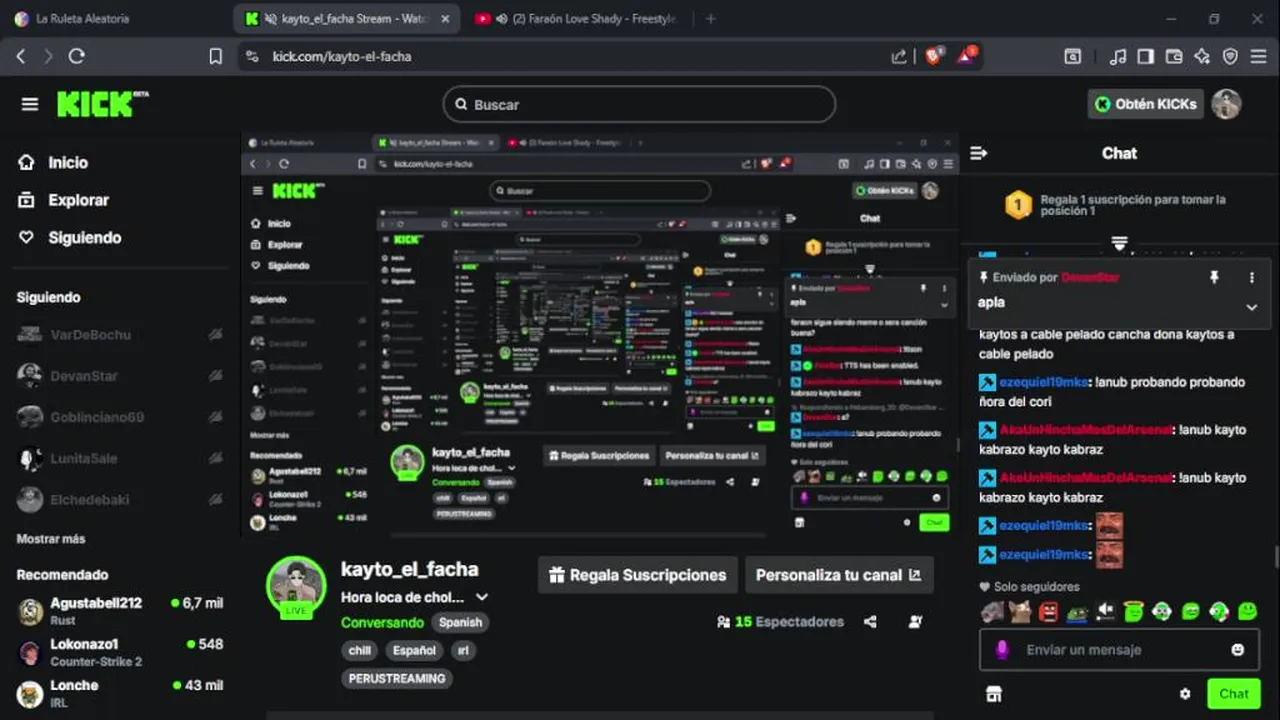Bookmark this page in the address bar
Viewport: 1280px width, 720px height.
(215, 57)
